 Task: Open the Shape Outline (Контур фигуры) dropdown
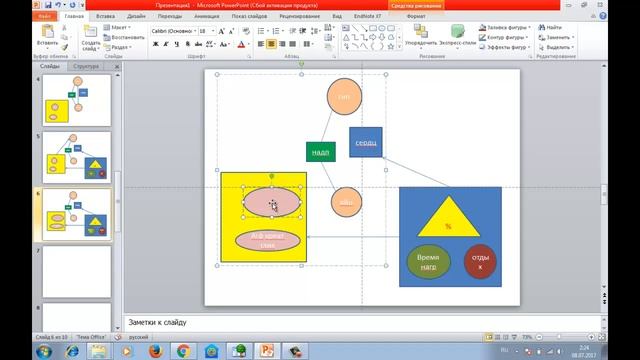pos(503,37)
